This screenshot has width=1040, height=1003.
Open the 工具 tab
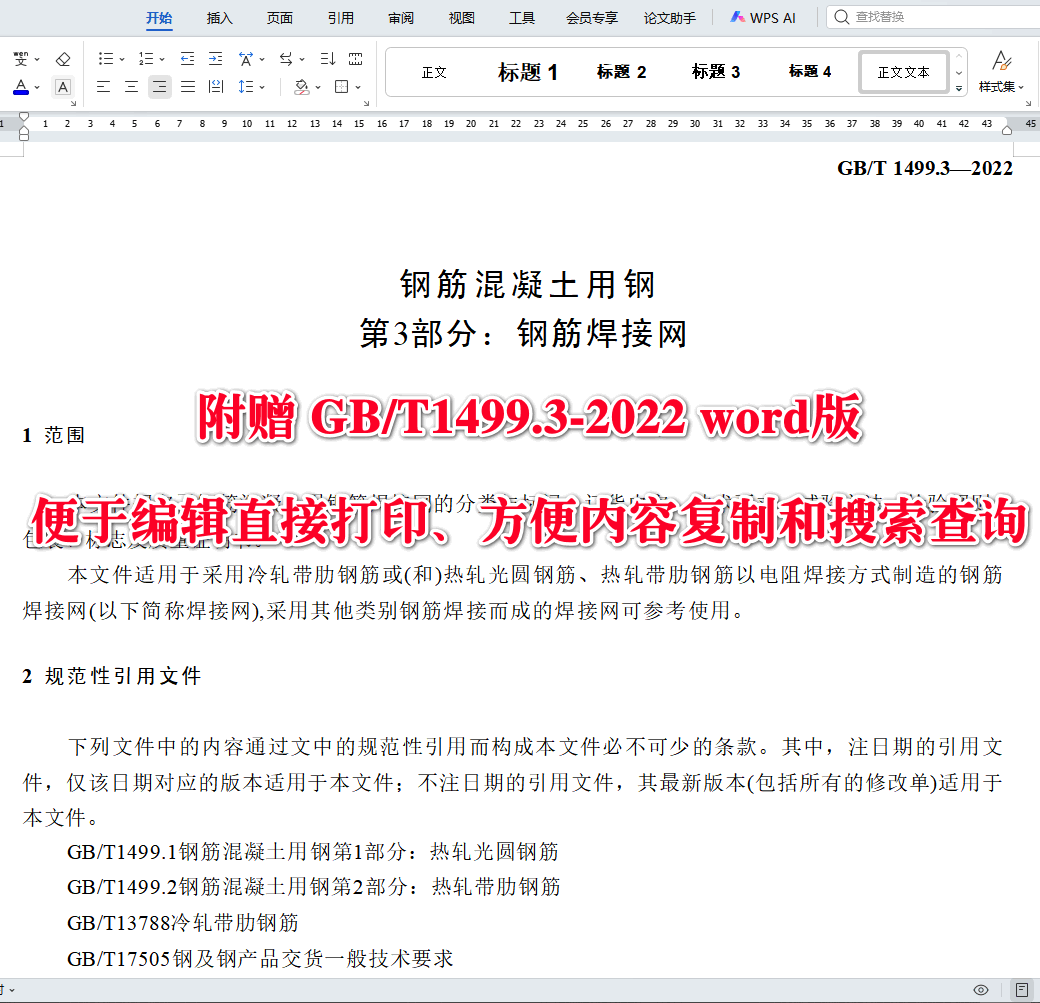(x=522, y=18)
